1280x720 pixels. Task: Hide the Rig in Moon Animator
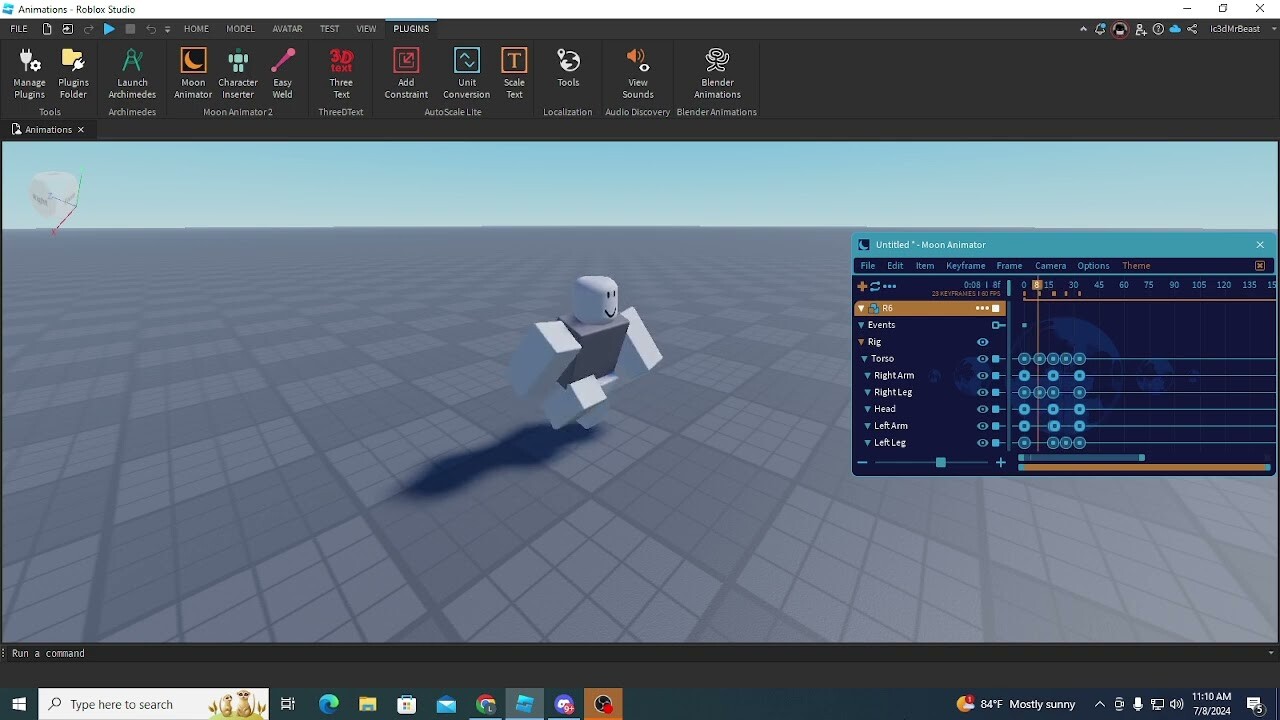pos(982,342)
